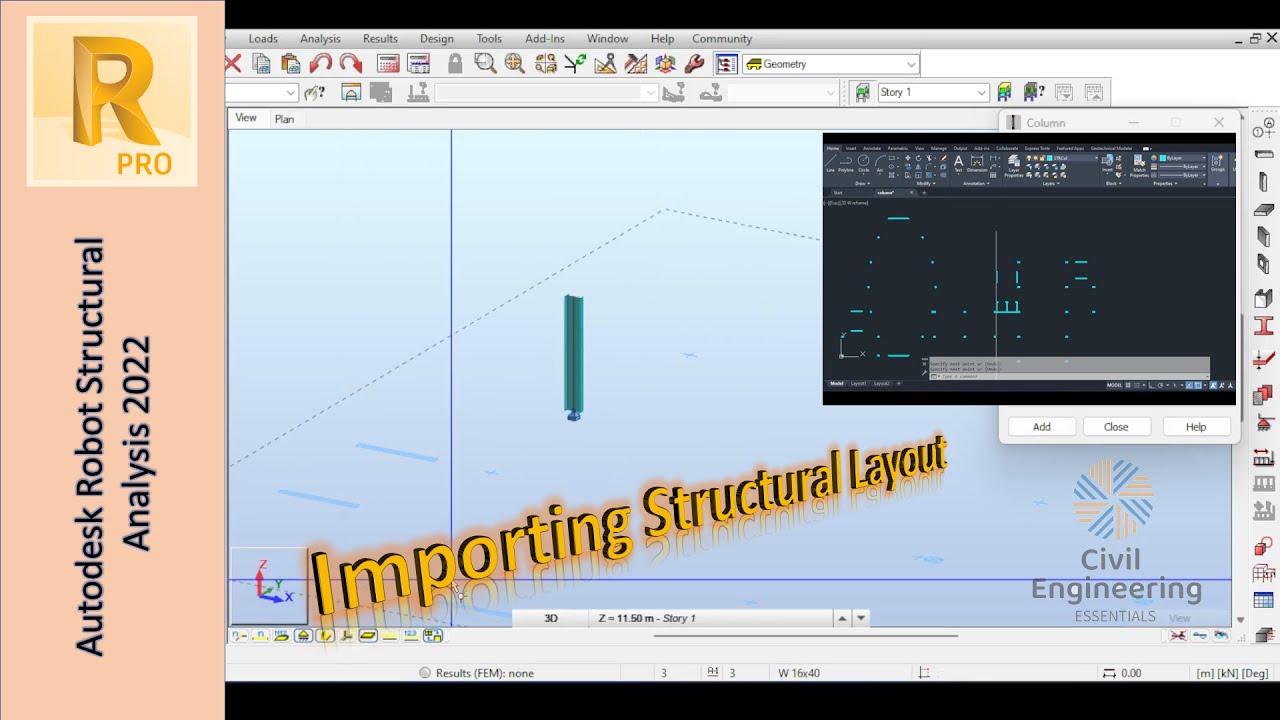Click the story down icon
Screen dimensions: 1280x720
[1064, 93]
